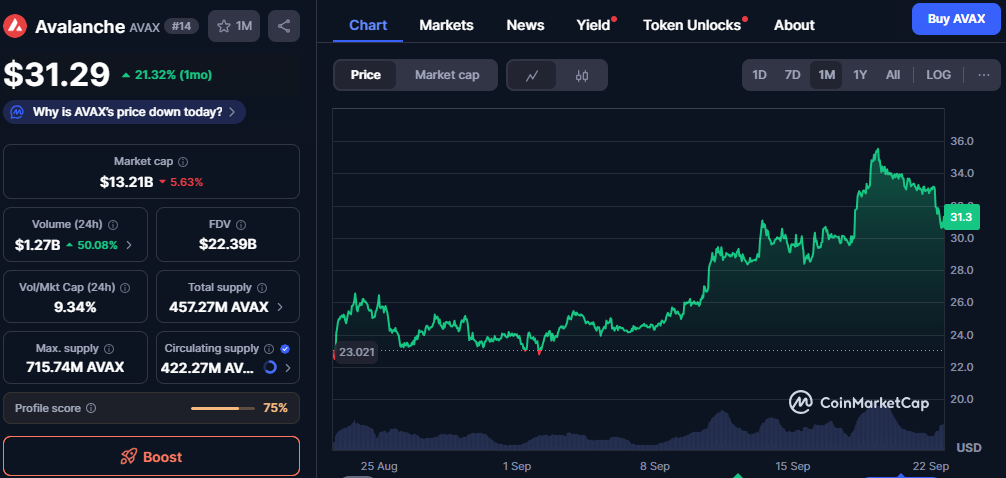Click the 715.74M AVAX max supply value
Viewport: 1006px width, 478px height.
point(75,368)
